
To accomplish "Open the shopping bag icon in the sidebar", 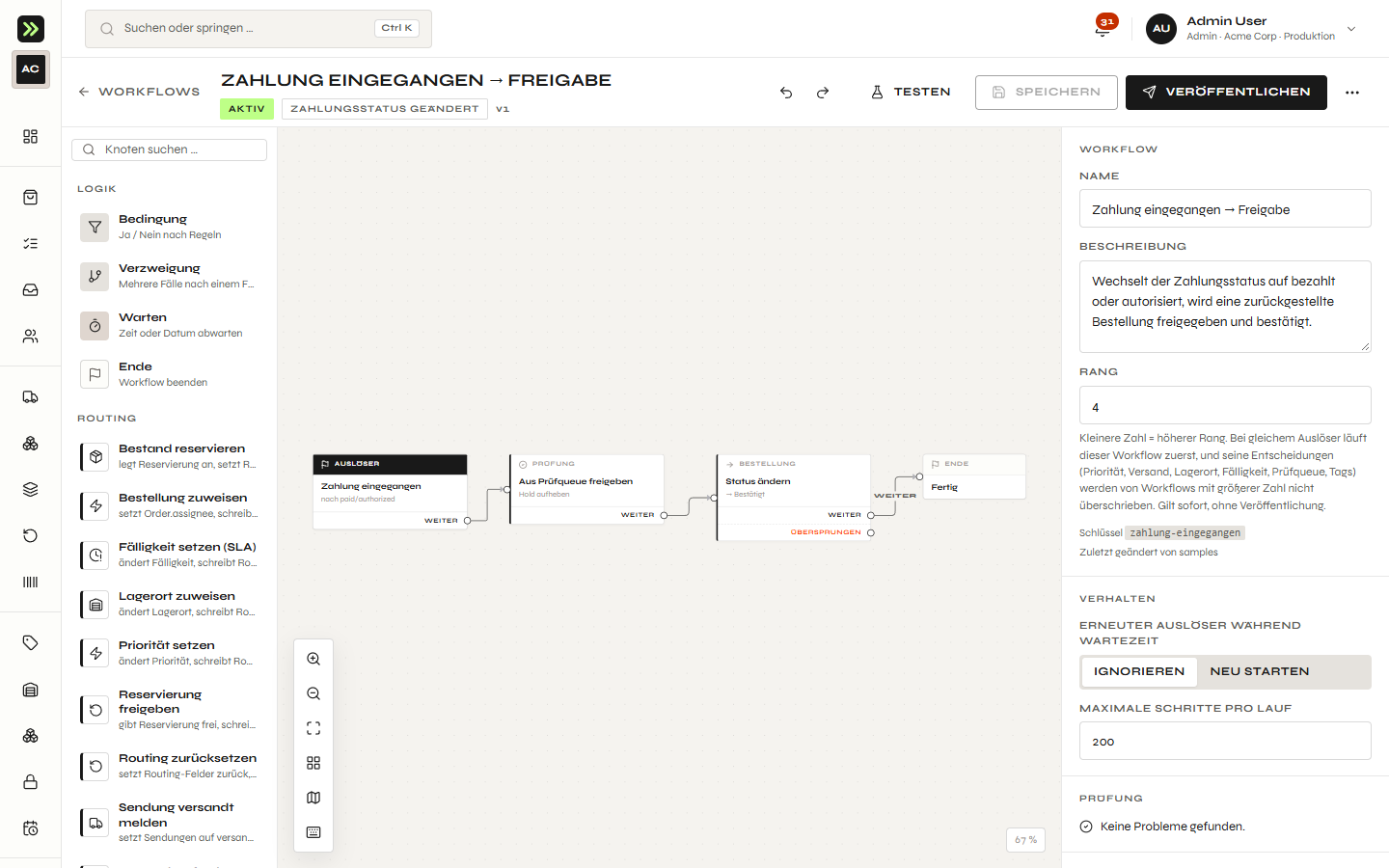I will pyautogui.click(x=31, y=198).
